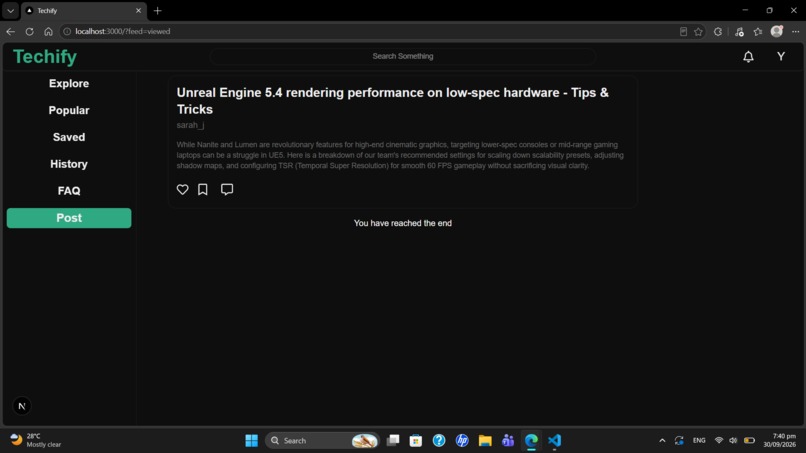Go to browser home page
The image size is (806, 453).
coord(48,31)
